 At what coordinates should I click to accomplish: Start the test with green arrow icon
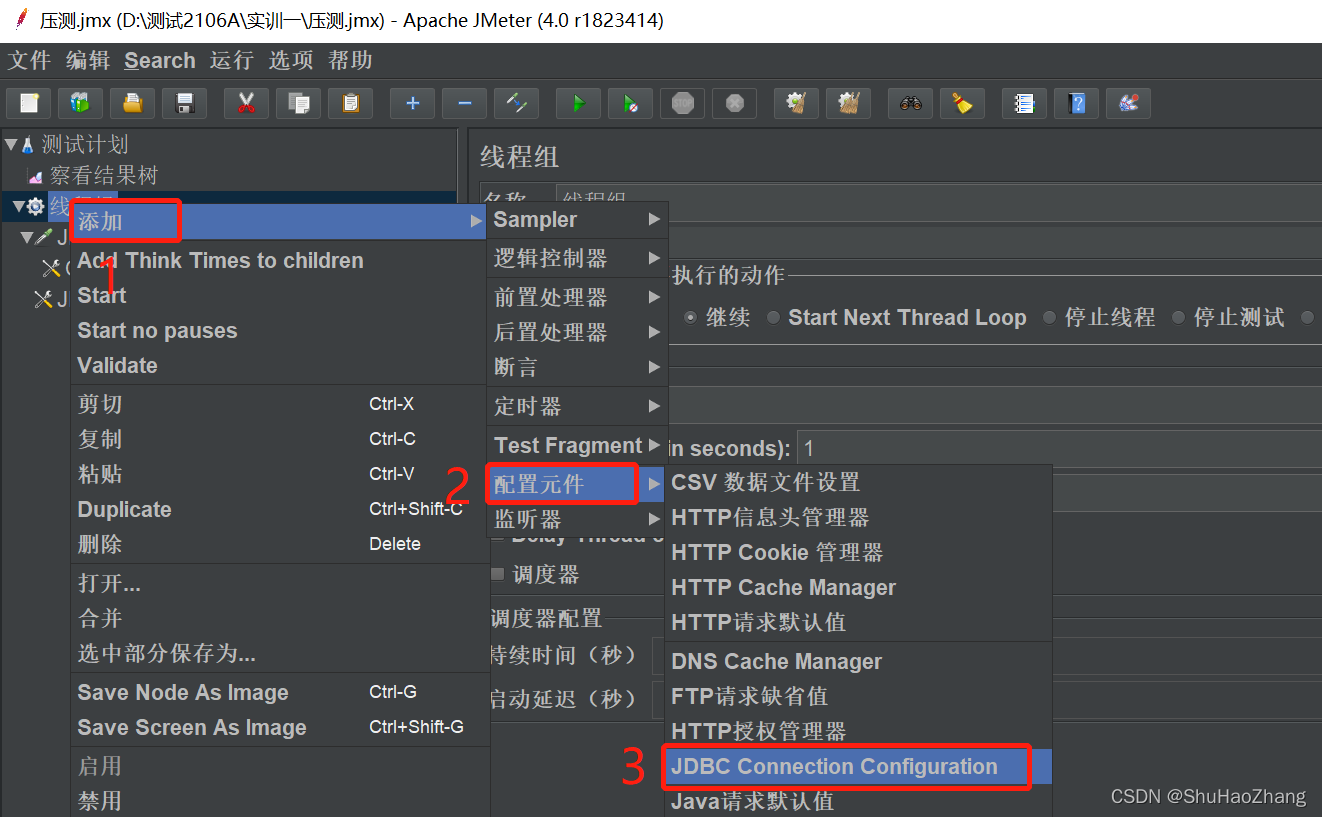tap(578, 103)
